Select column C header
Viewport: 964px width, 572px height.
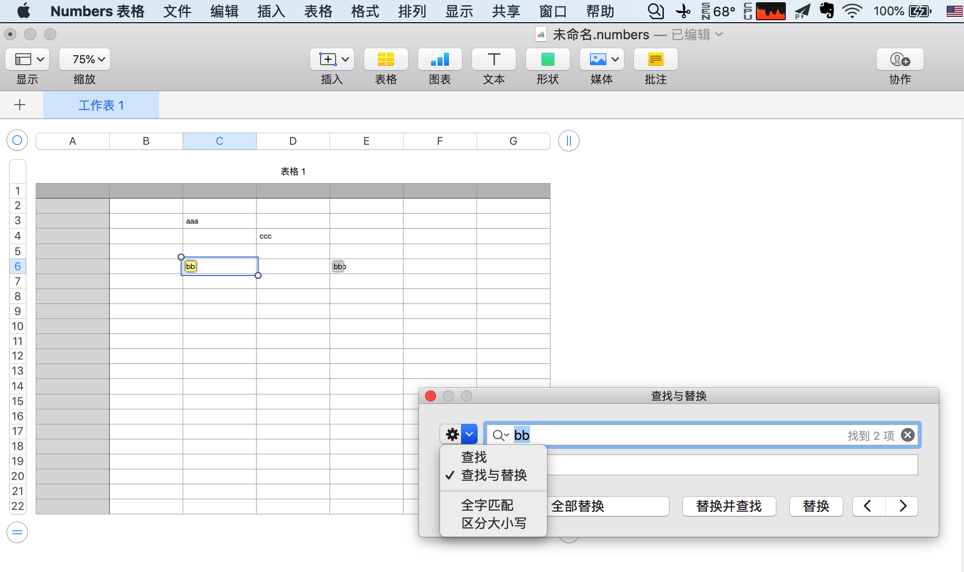[x=219, y=141]
